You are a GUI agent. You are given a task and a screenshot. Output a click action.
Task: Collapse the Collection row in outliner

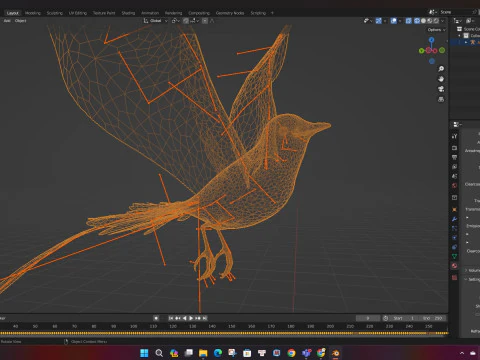click(459, 36)
